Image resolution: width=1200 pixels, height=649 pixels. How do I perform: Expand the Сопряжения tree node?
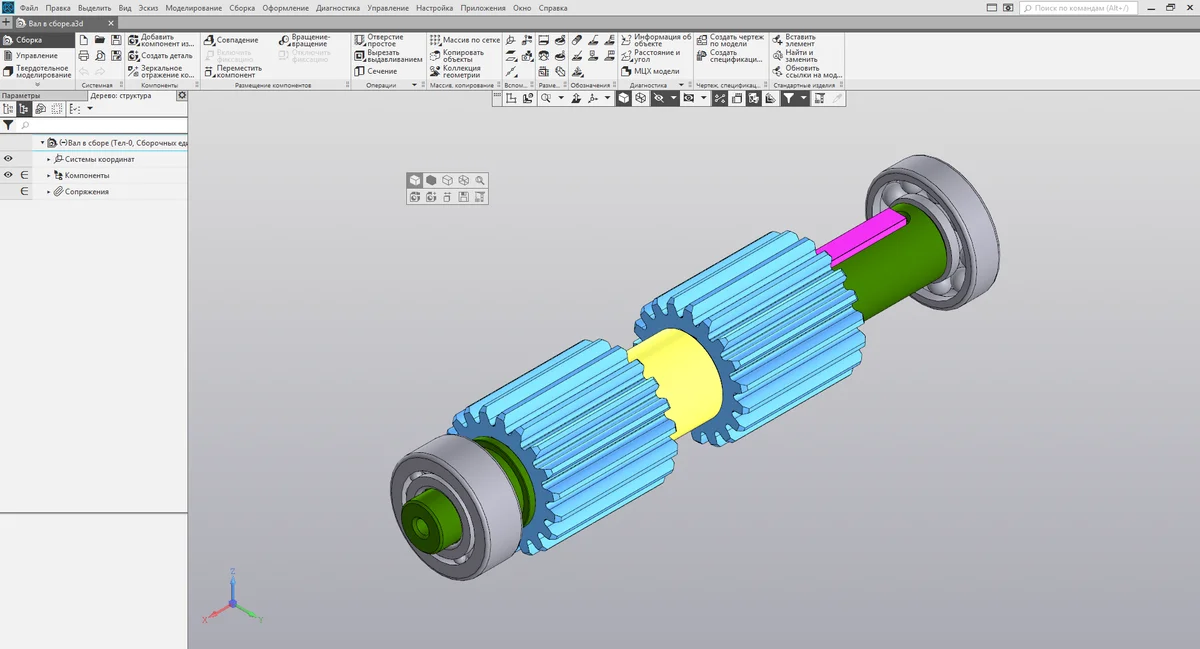point(48,191)
